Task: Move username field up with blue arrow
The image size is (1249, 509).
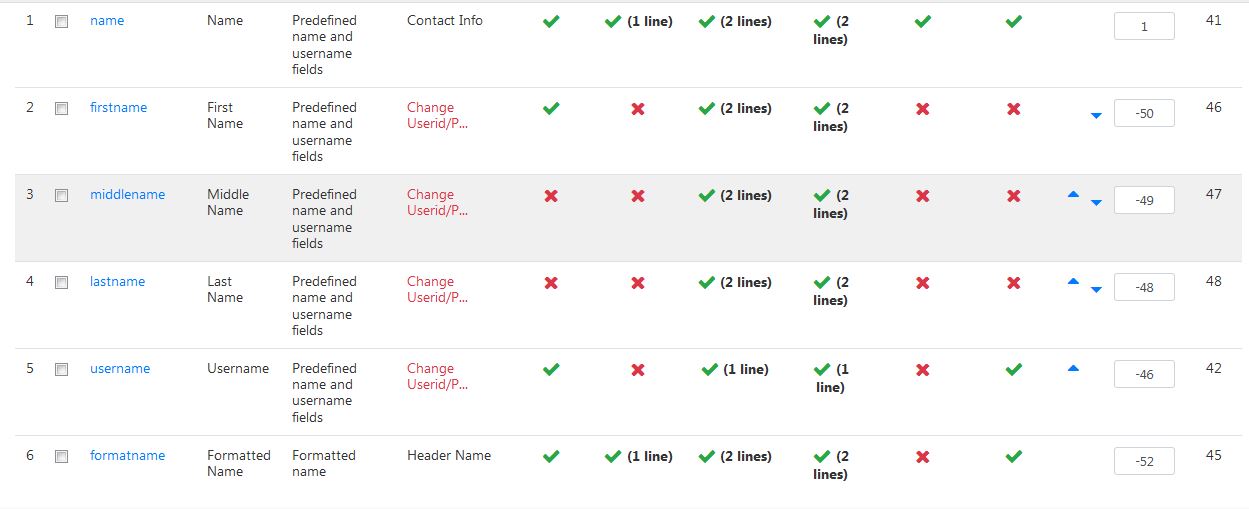Action: click(1073, 368)
